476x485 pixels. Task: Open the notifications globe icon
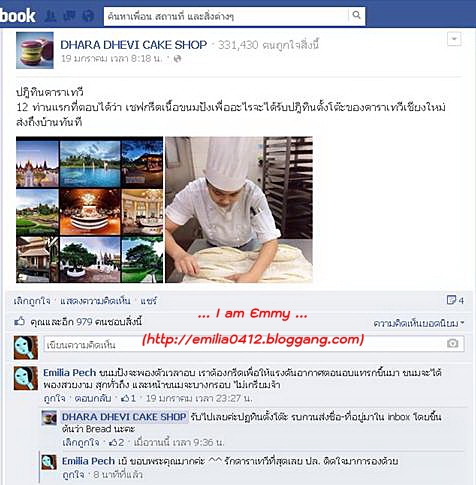point(88,16)
